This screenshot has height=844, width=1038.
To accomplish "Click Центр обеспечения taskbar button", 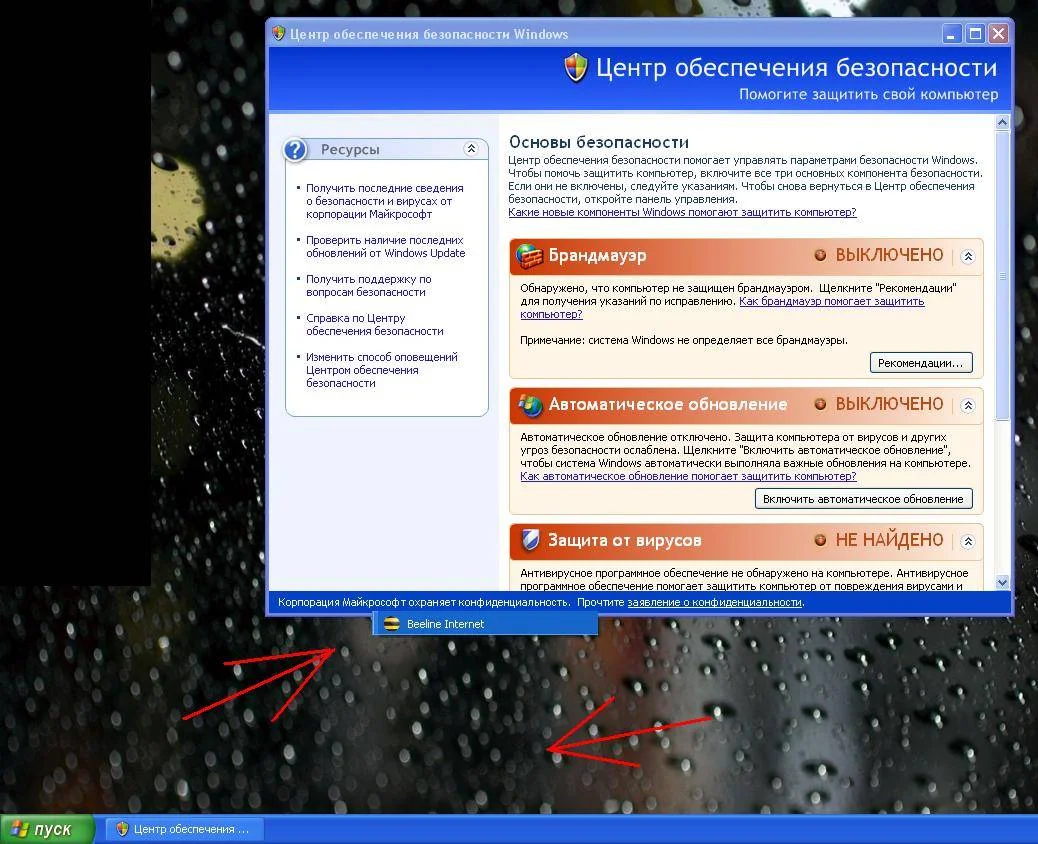I will click(x=185, y=829).
